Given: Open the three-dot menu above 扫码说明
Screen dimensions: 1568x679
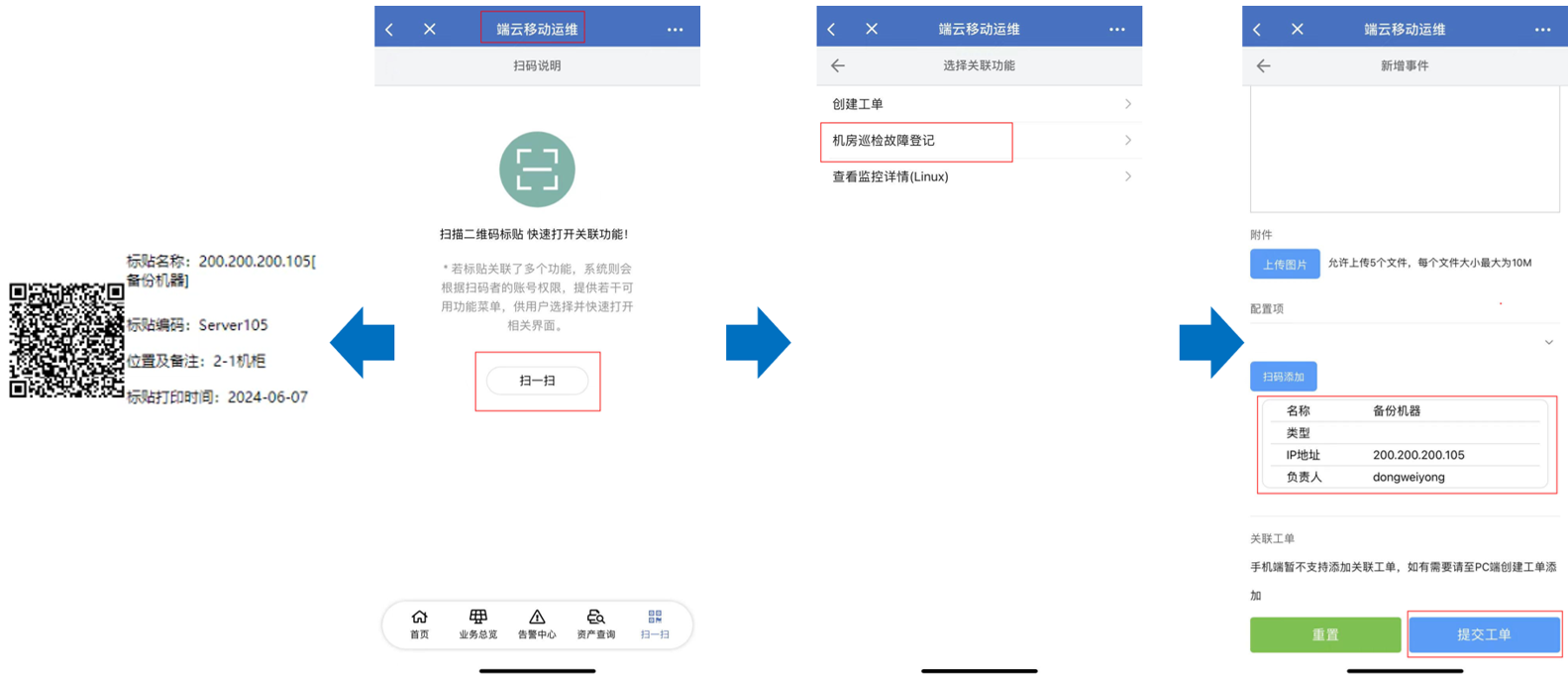Looking at the screenshot, I should click(x=675, y=30).
